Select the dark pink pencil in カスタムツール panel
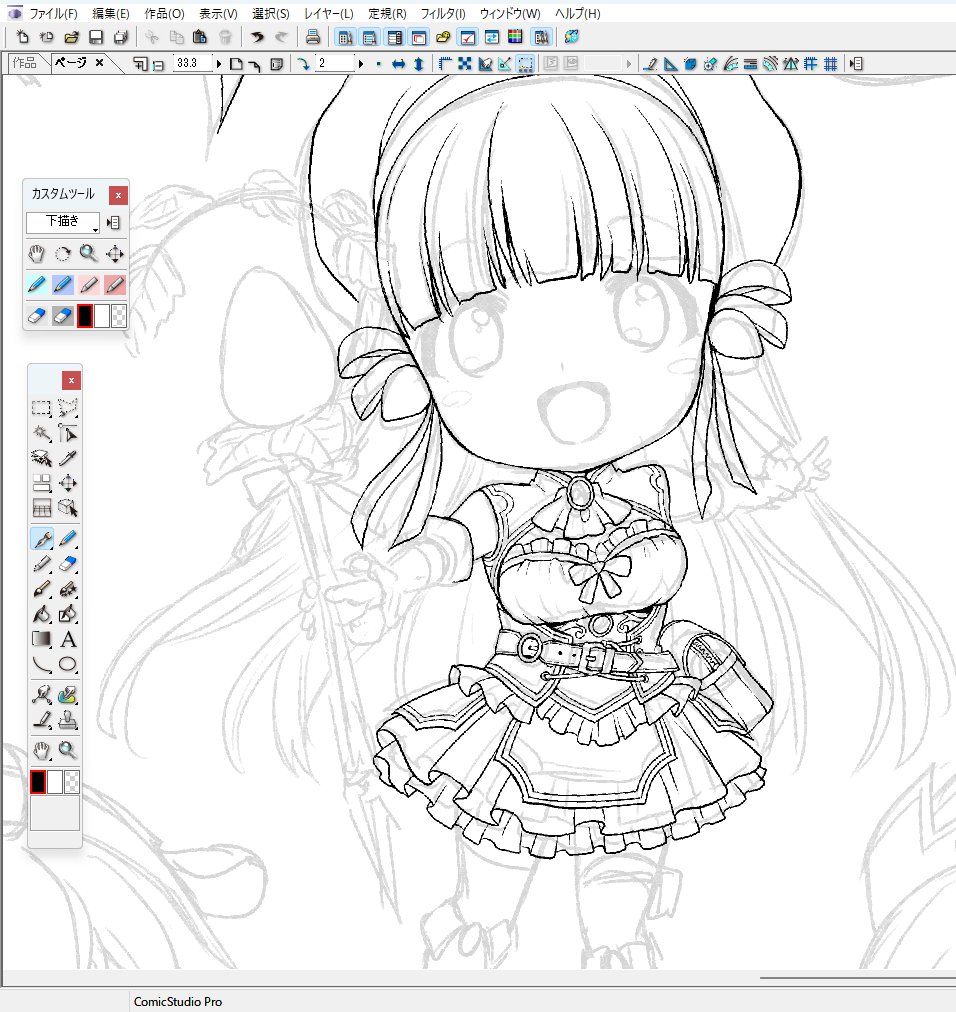The height and width of the screenshot is (1012, 956). (114, 285)
